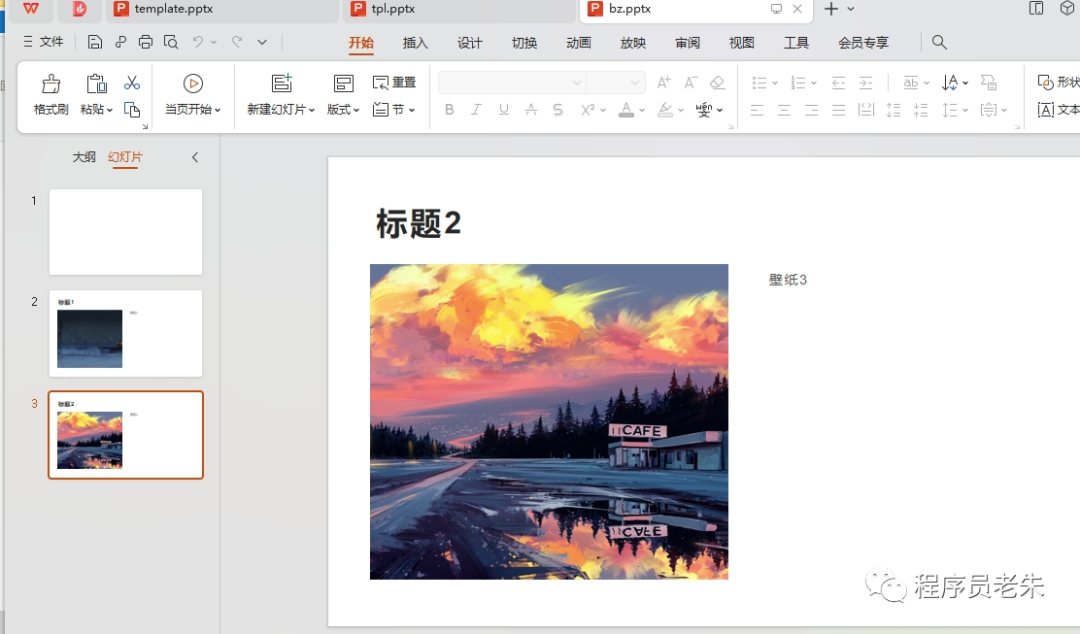
Task: Toggle justify text alignment
Action: point(838,110)
